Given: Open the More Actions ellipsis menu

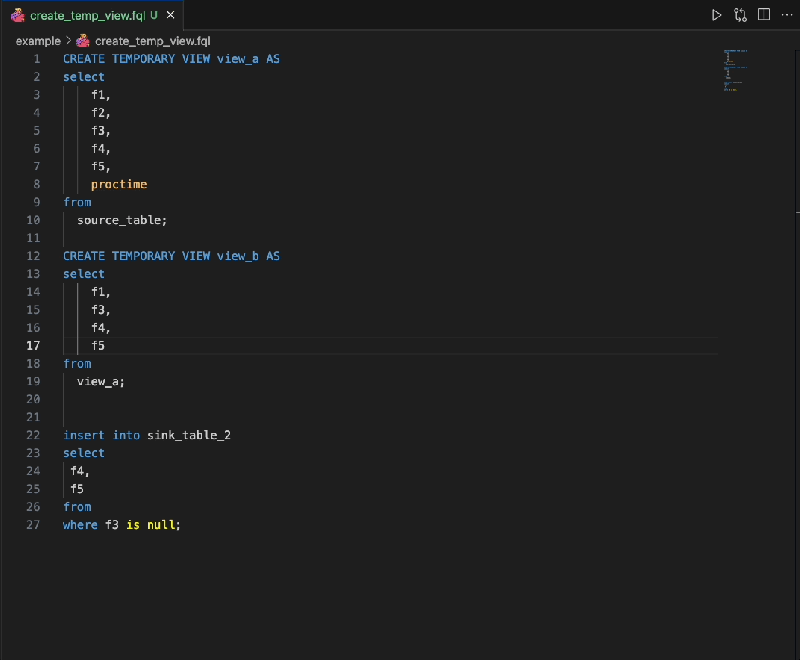Looking at the screenshot, I should coord(787,15).
